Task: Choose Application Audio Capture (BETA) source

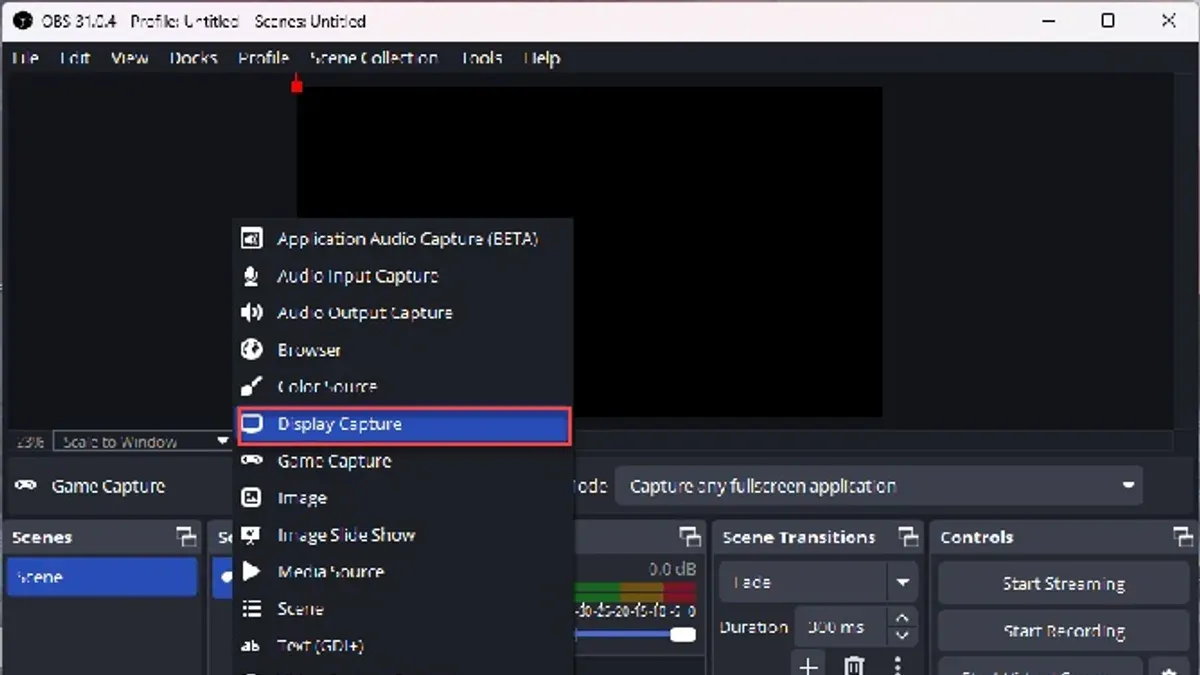Action: pos(403,239)
